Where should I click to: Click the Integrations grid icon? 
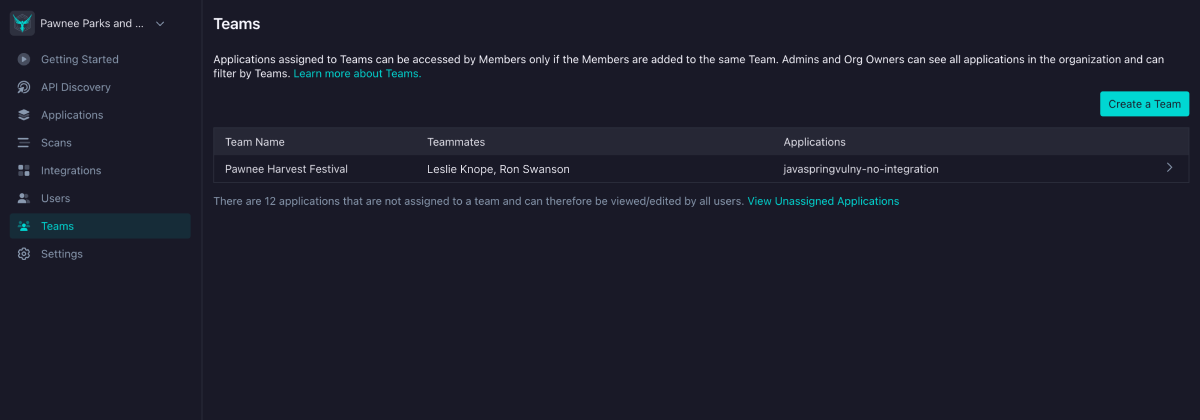pyautogui.click(x=24, y=171)
